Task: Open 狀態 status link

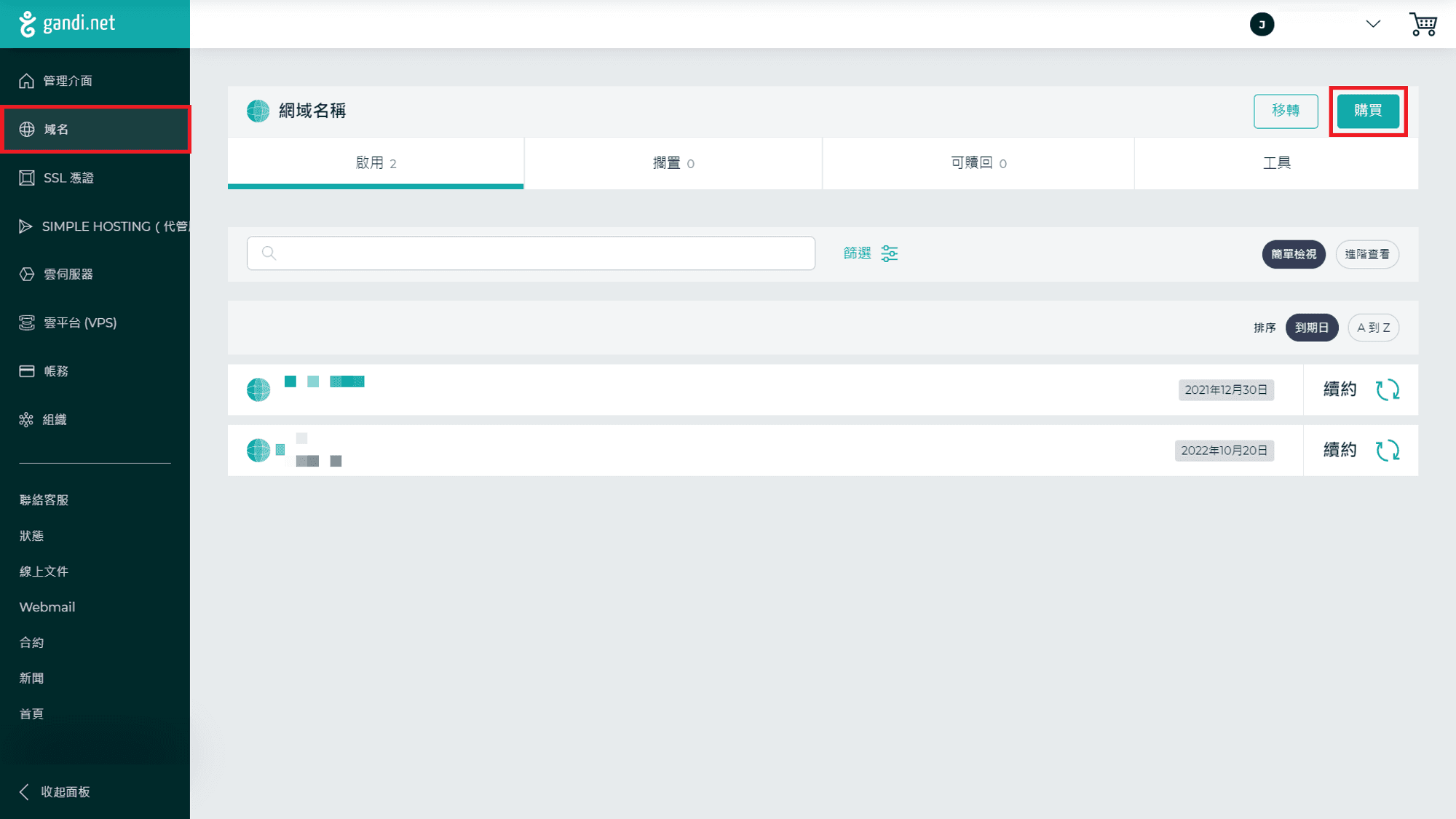Action: 31,536
